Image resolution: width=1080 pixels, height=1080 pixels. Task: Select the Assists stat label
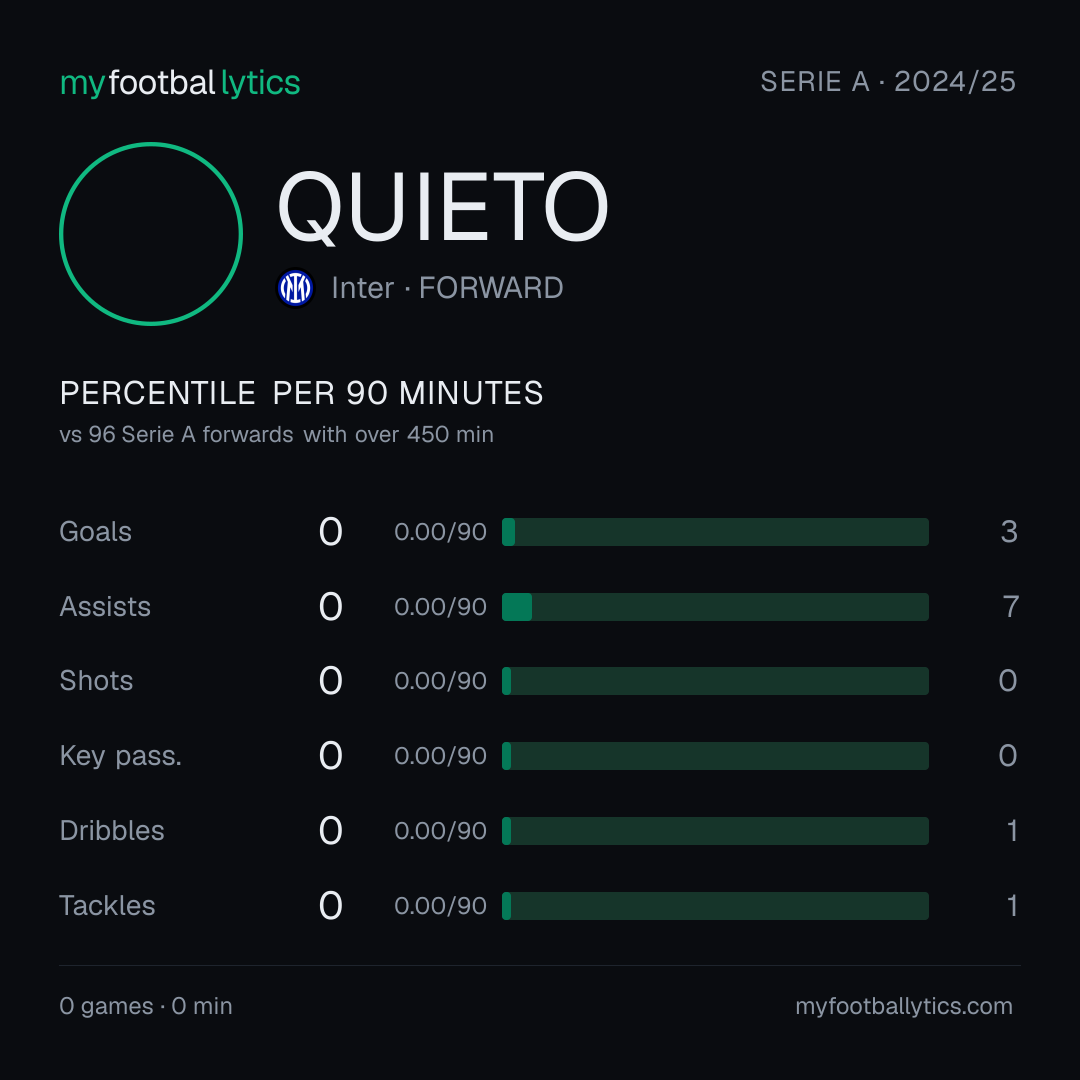tap(105, 607)
